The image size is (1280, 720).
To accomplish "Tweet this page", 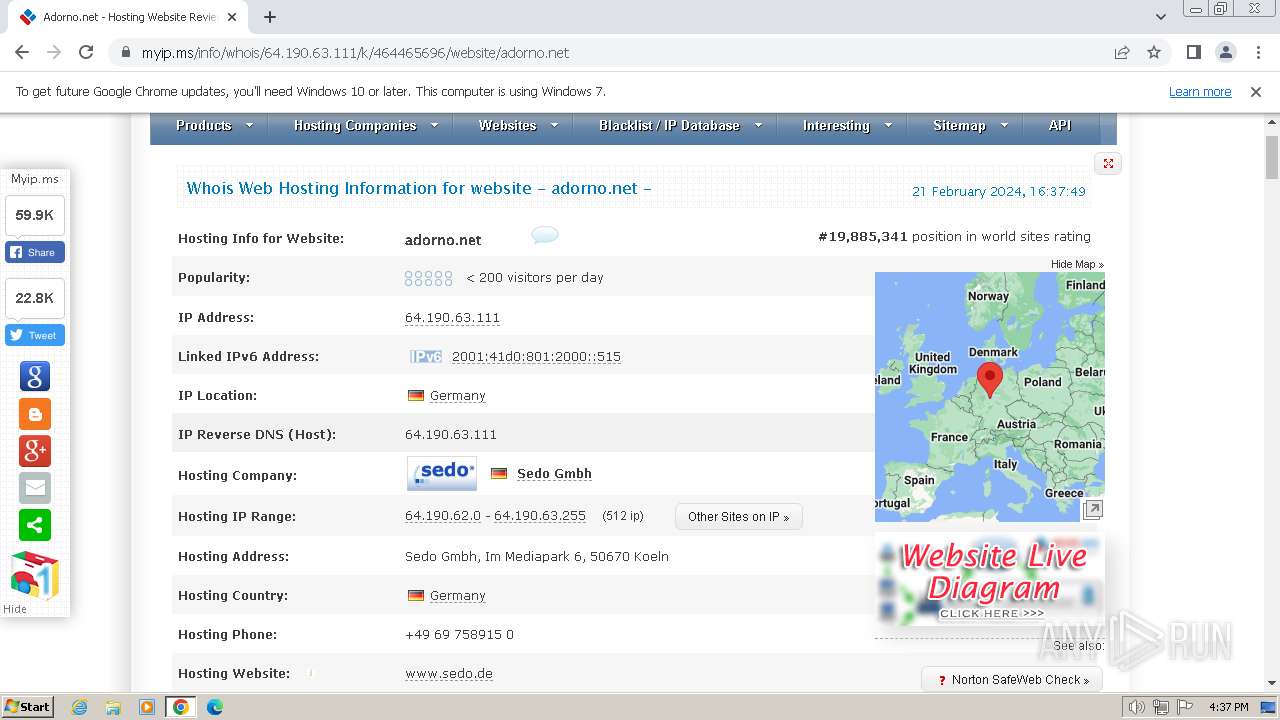I will [35, 335].
